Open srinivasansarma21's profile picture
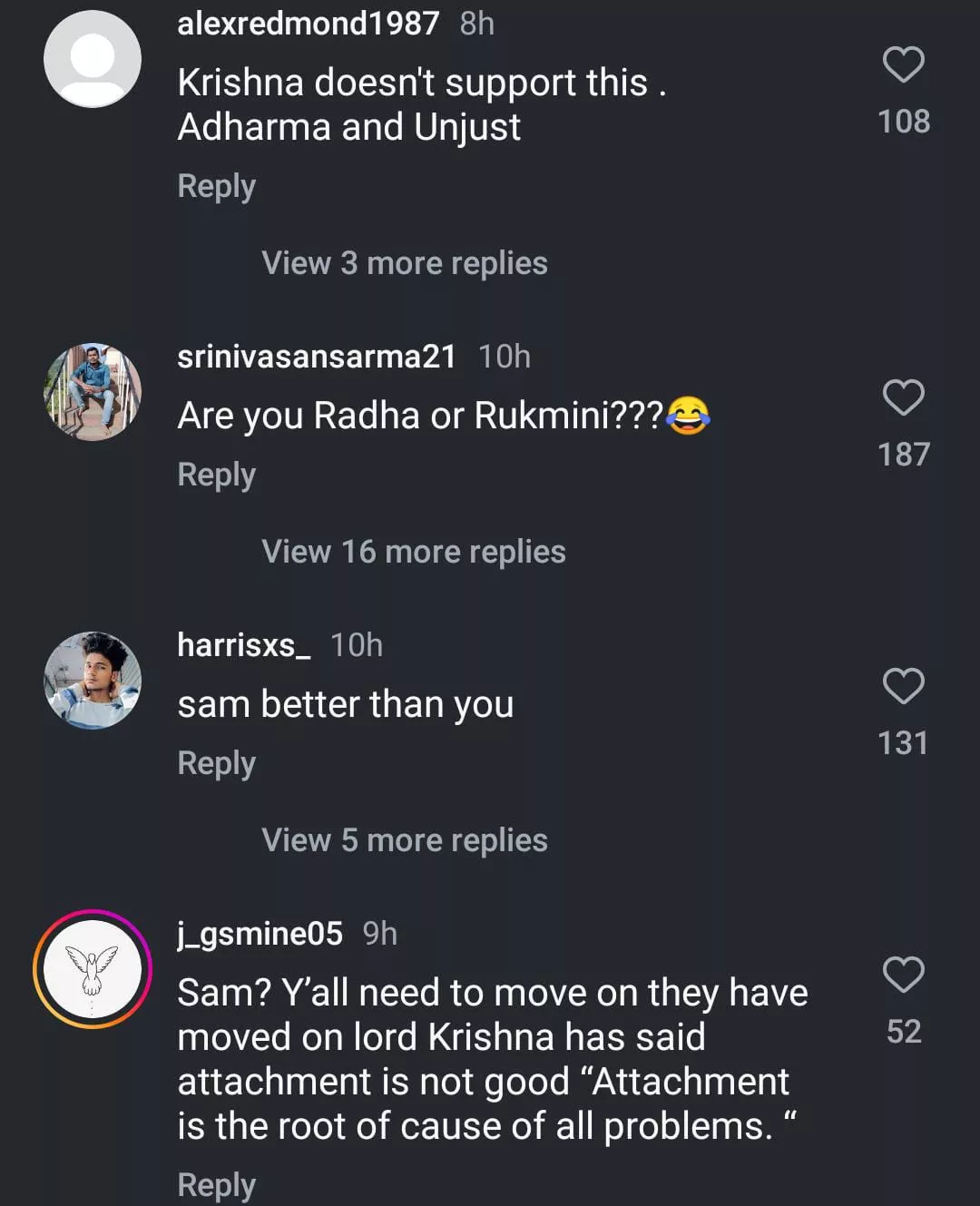980x1206 pixels. click(93, 392)
